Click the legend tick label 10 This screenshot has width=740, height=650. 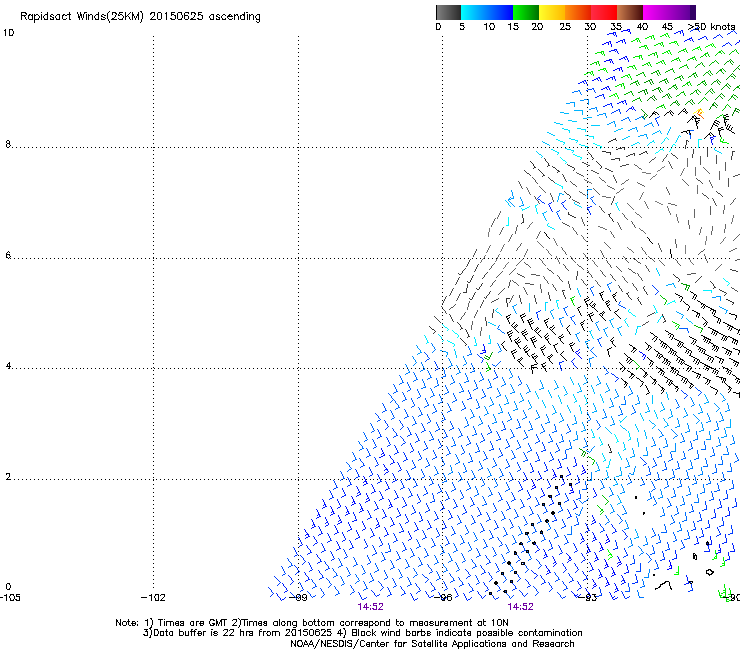(489, 26)
